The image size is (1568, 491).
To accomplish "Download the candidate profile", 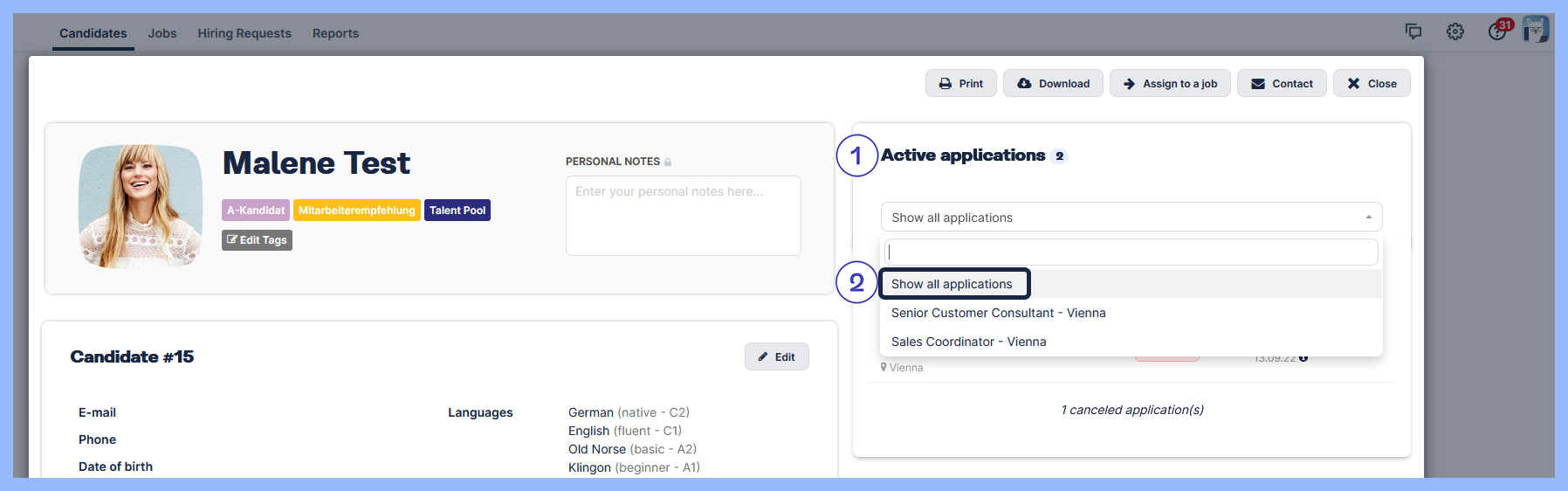I will (1053, 84).
